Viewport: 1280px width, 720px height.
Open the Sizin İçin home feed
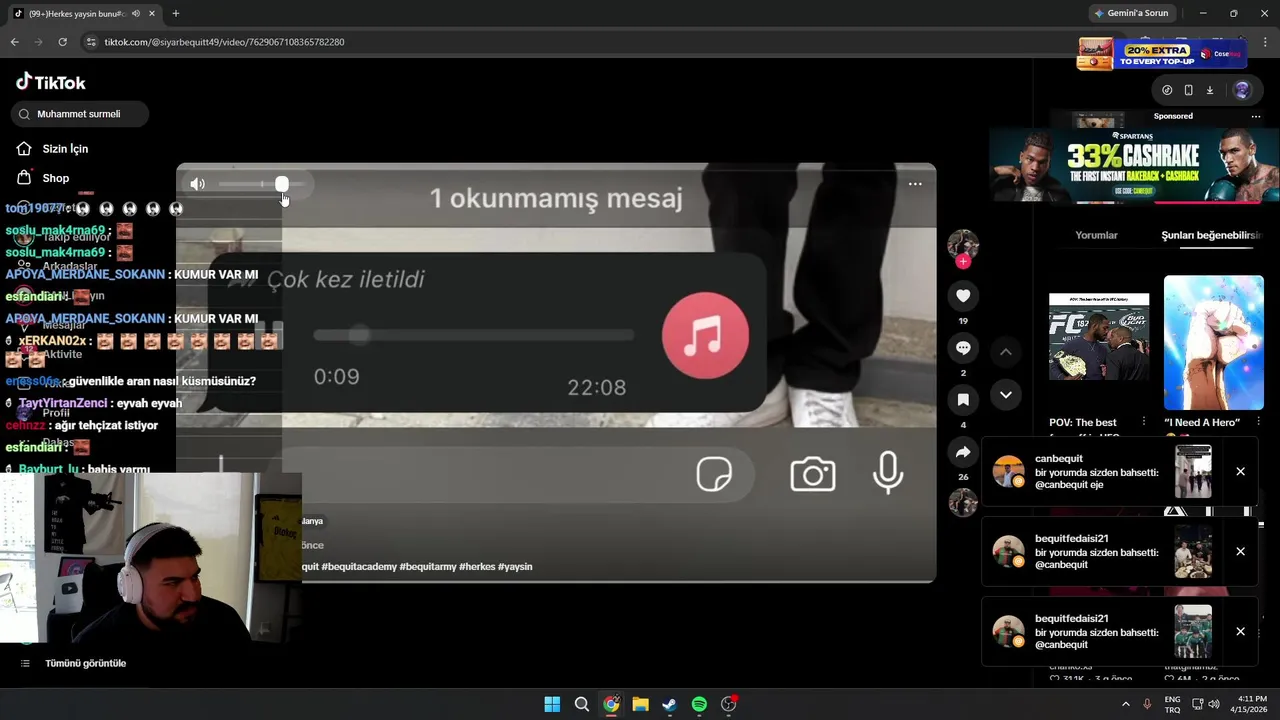point(65,148)
